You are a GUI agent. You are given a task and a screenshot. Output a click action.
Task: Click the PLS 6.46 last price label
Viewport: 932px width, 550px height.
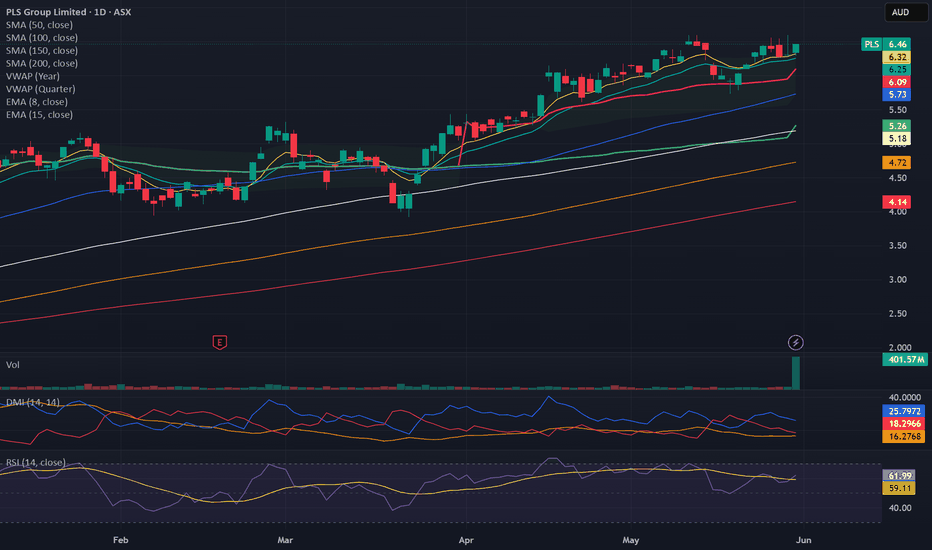(x=886, y=45)
